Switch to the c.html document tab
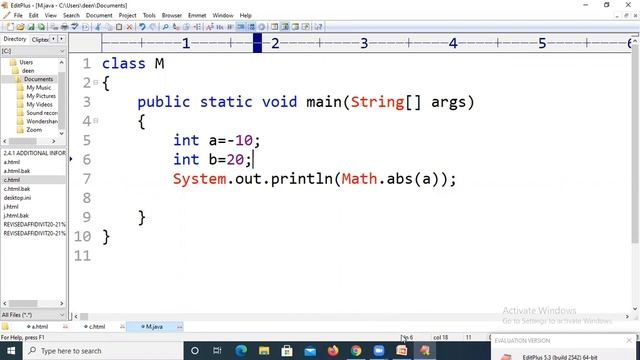Image resolution: width=640 pixels, height=360 pixels. pyautogui.click(x=95, y=327)
